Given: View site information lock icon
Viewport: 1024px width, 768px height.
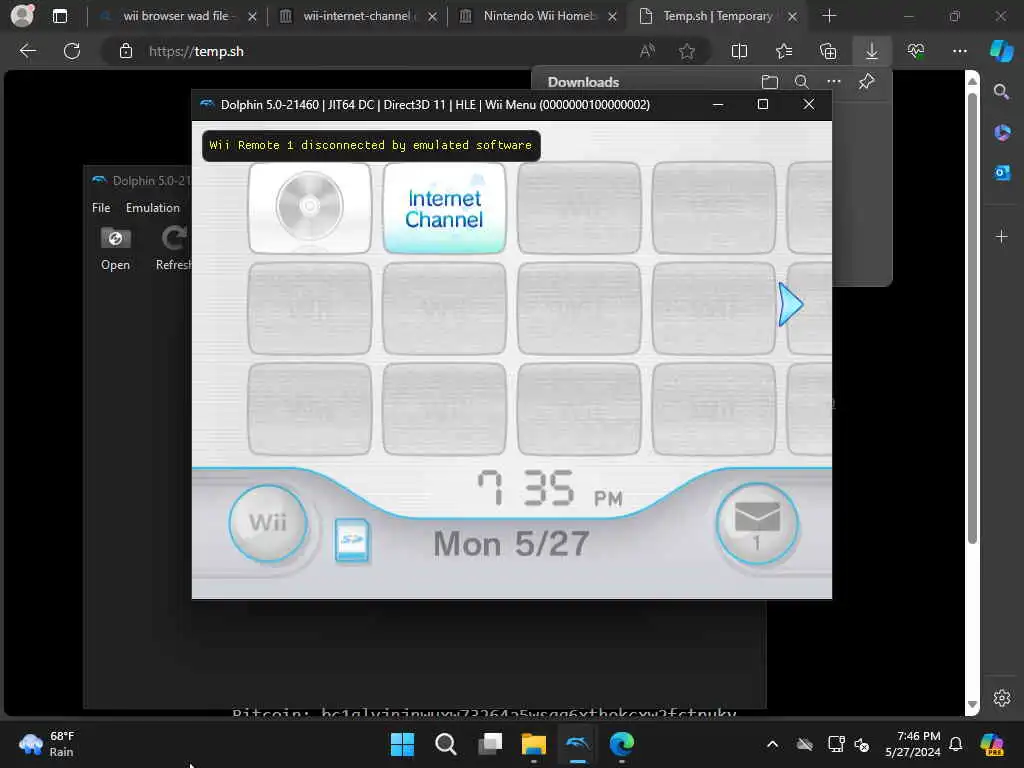Looking at the screenshot, I should point(126,51).
